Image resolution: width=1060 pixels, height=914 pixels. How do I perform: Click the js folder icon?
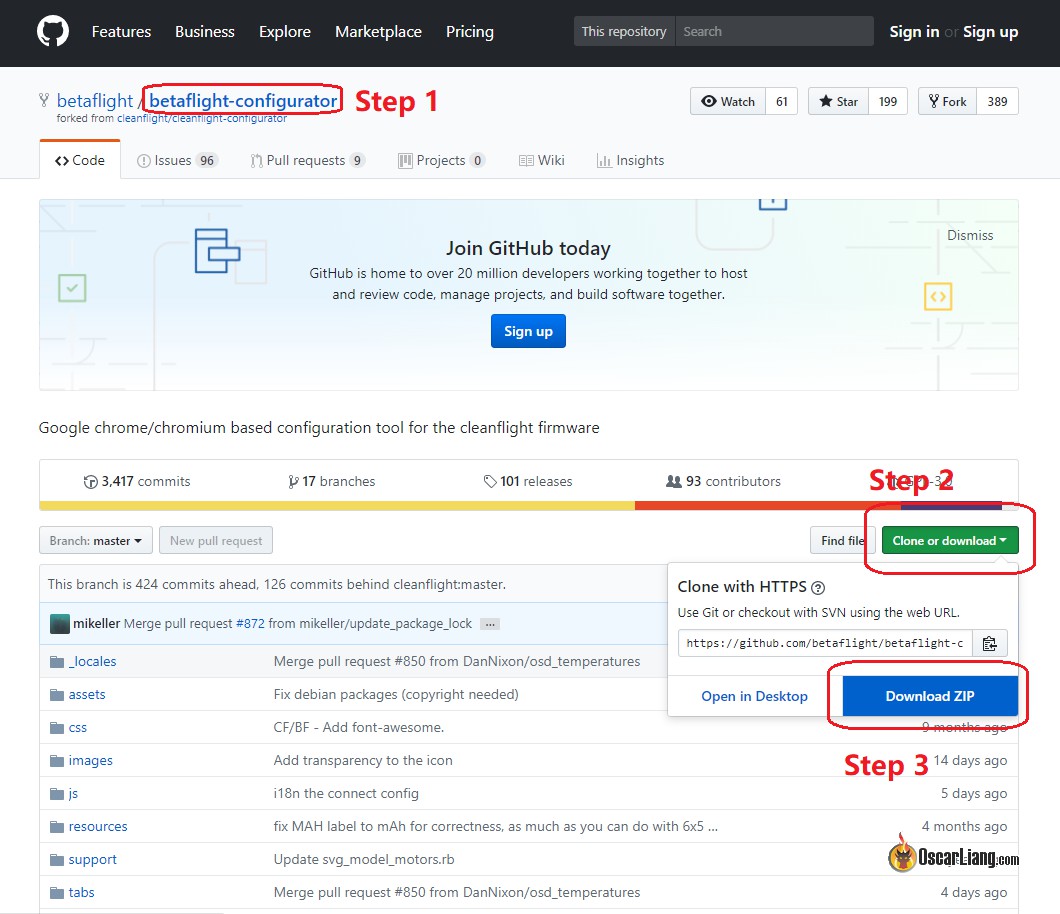click(x=57, y=794)
